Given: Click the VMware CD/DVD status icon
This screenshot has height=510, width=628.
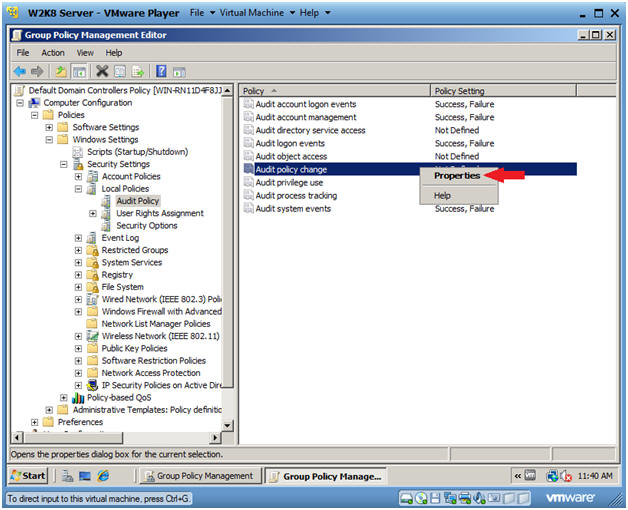Looking at the screenshot, I should tap(421, 498).
